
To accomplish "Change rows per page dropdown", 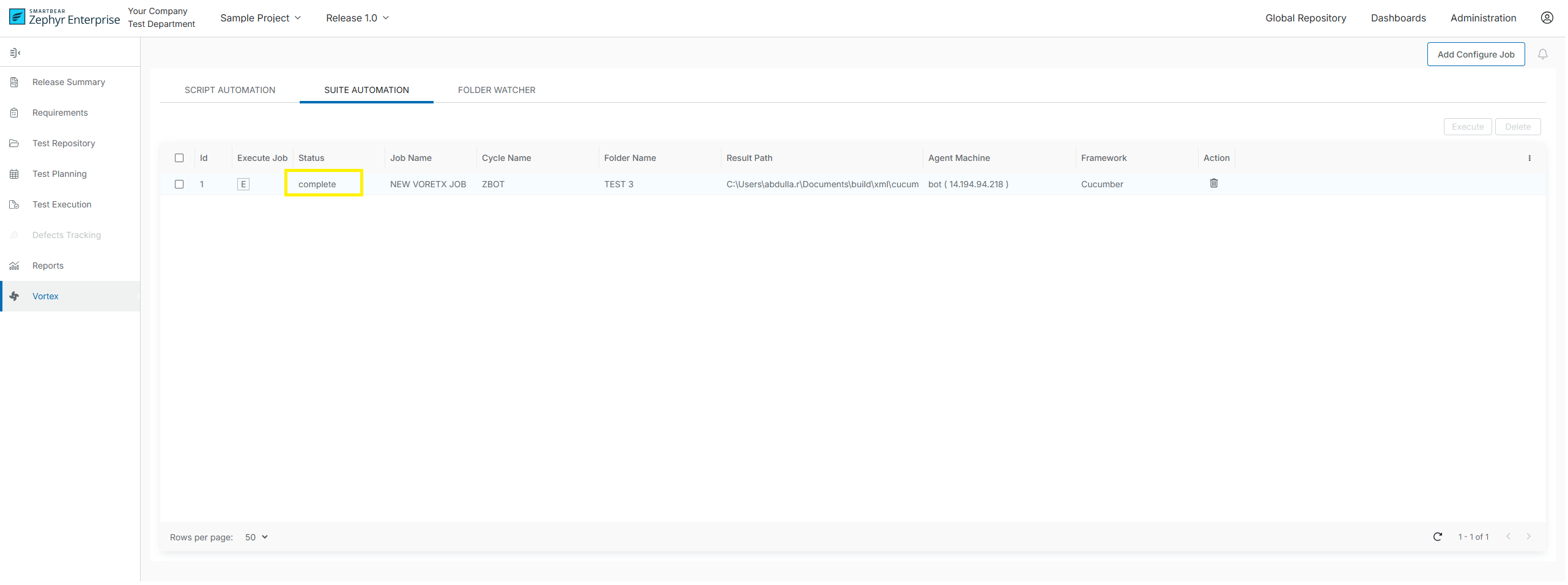I will 256,537.
